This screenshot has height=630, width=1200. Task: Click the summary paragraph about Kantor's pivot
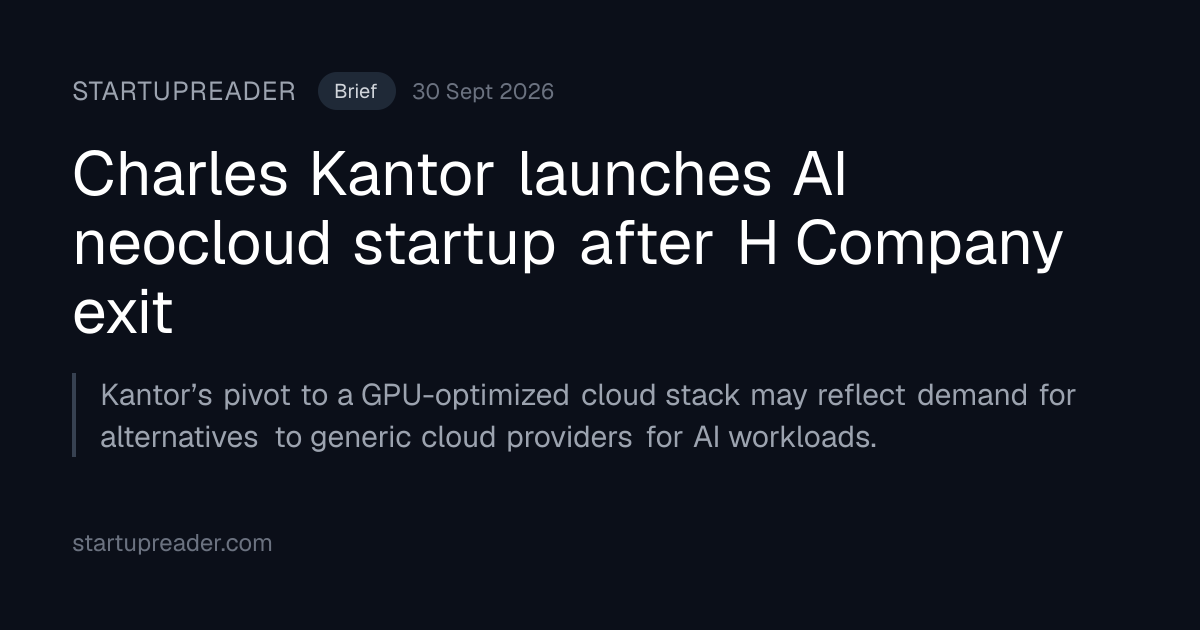click(588, 416)
